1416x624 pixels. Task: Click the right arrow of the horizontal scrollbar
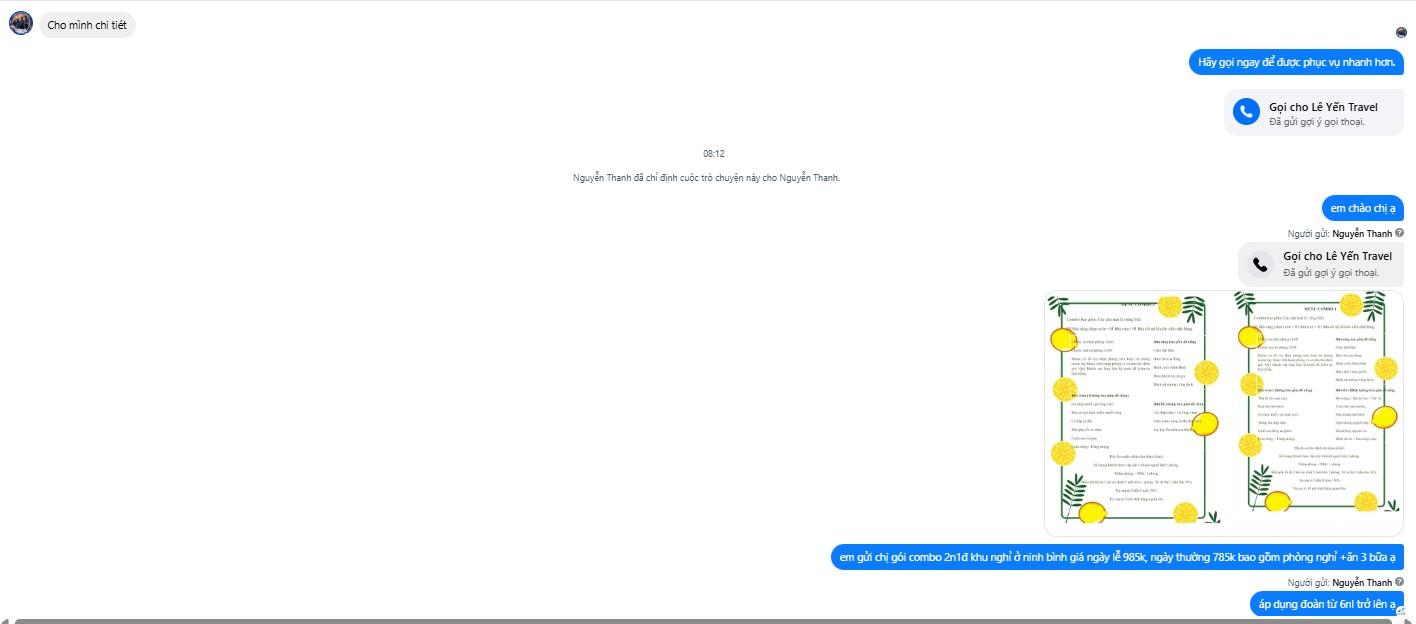click(1409, 621)
